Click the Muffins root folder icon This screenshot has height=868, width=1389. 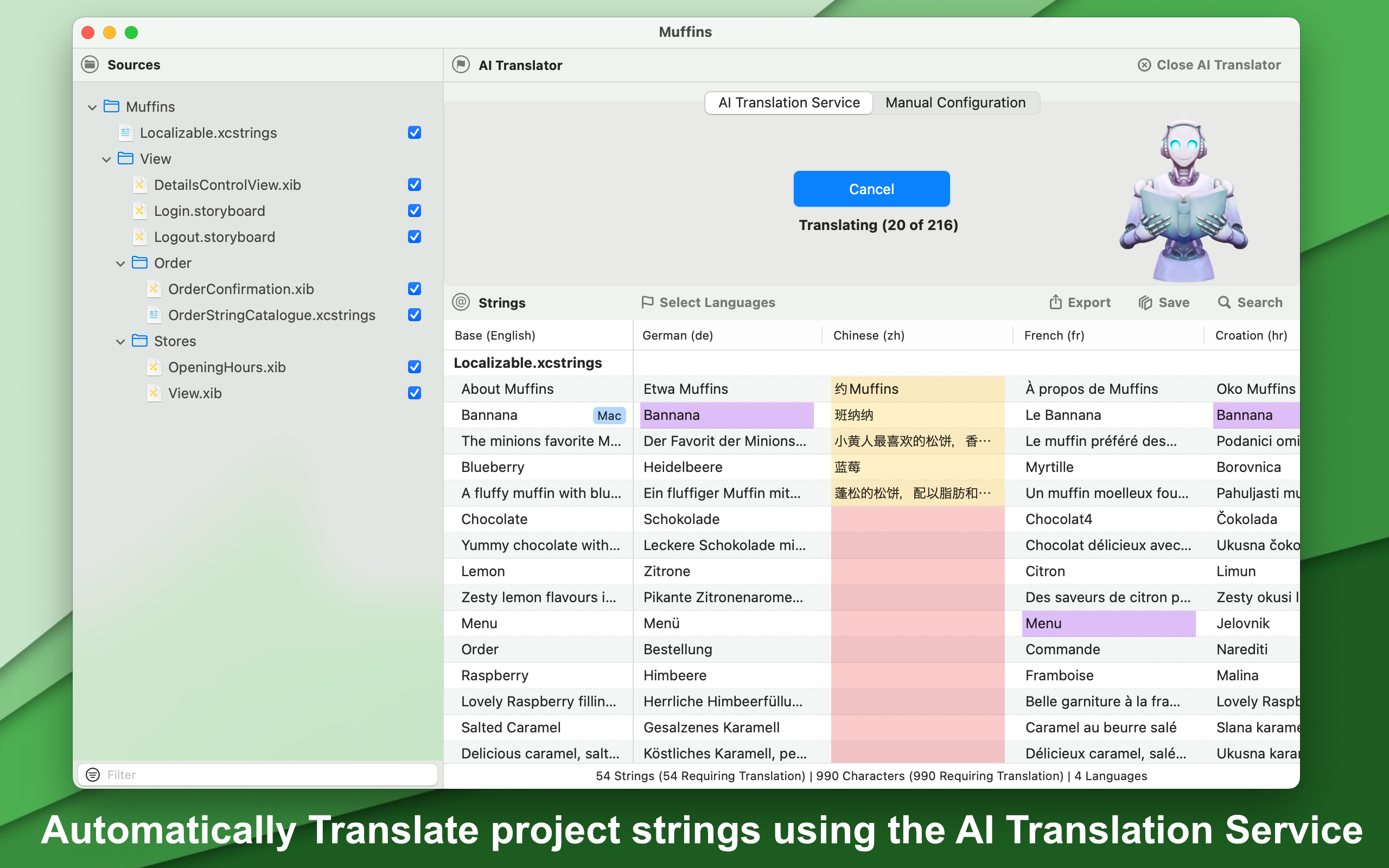point(111,106)
